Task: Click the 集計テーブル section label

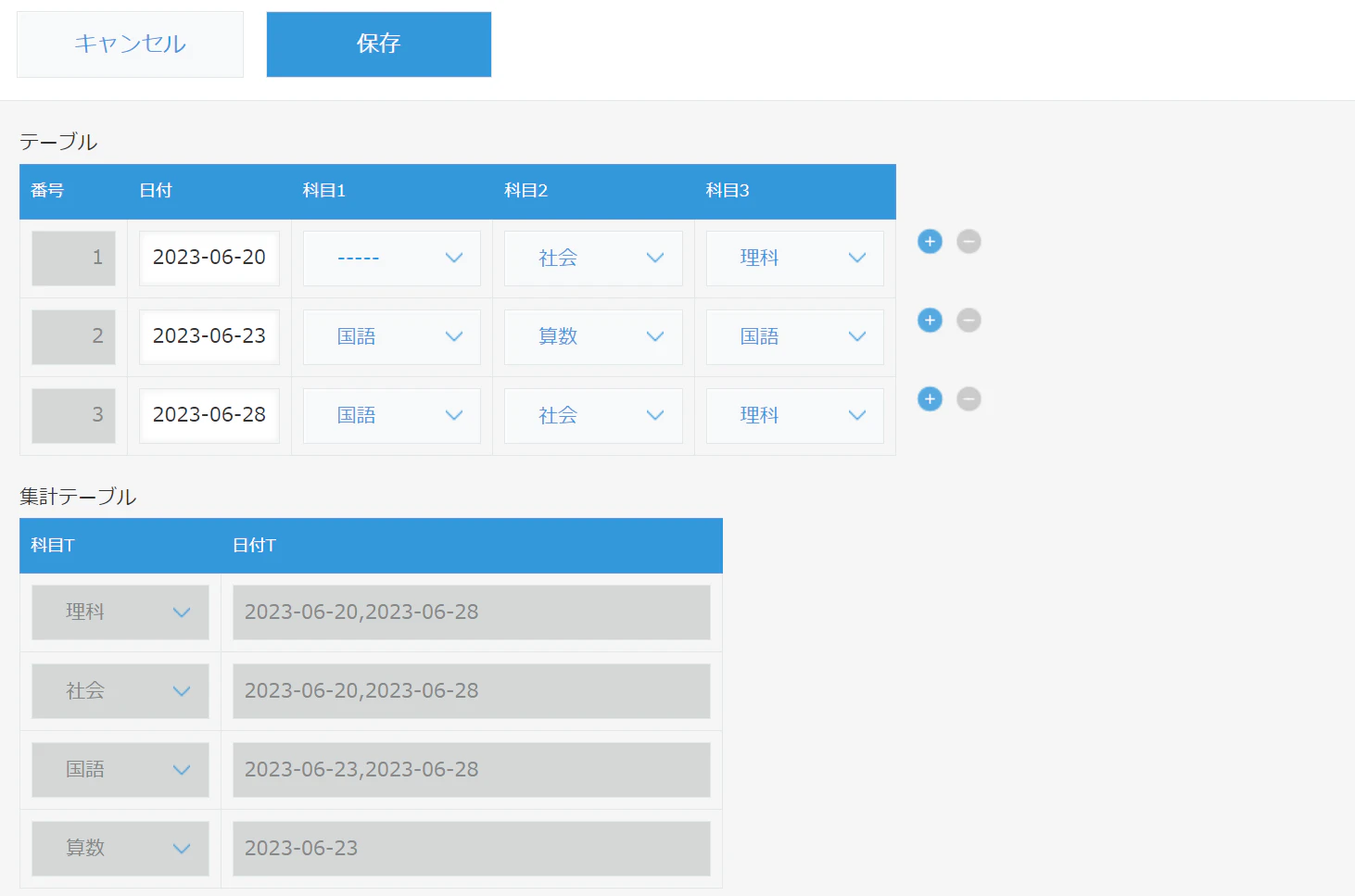Action: pyautogui.click(x=78, y=497)
